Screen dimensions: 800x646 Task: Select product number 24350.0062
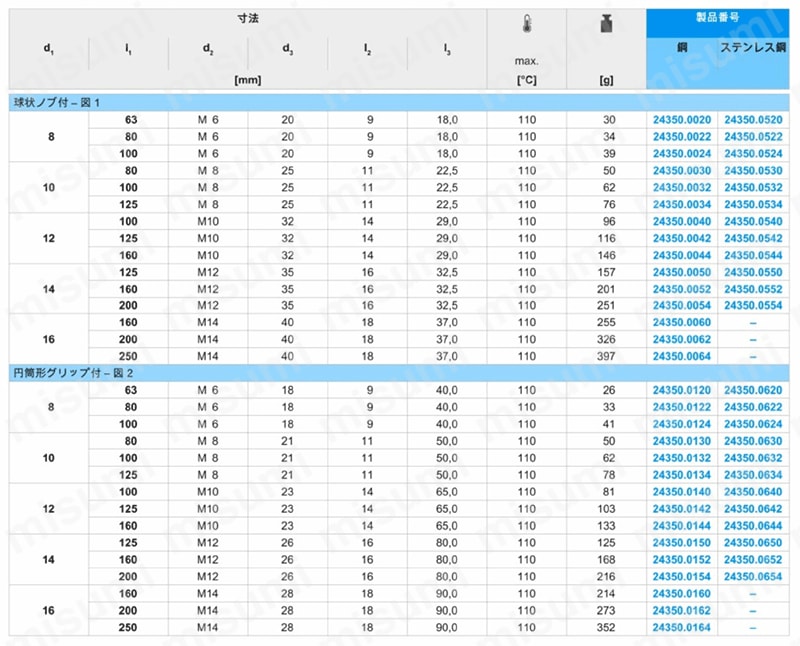click(682, 339)
